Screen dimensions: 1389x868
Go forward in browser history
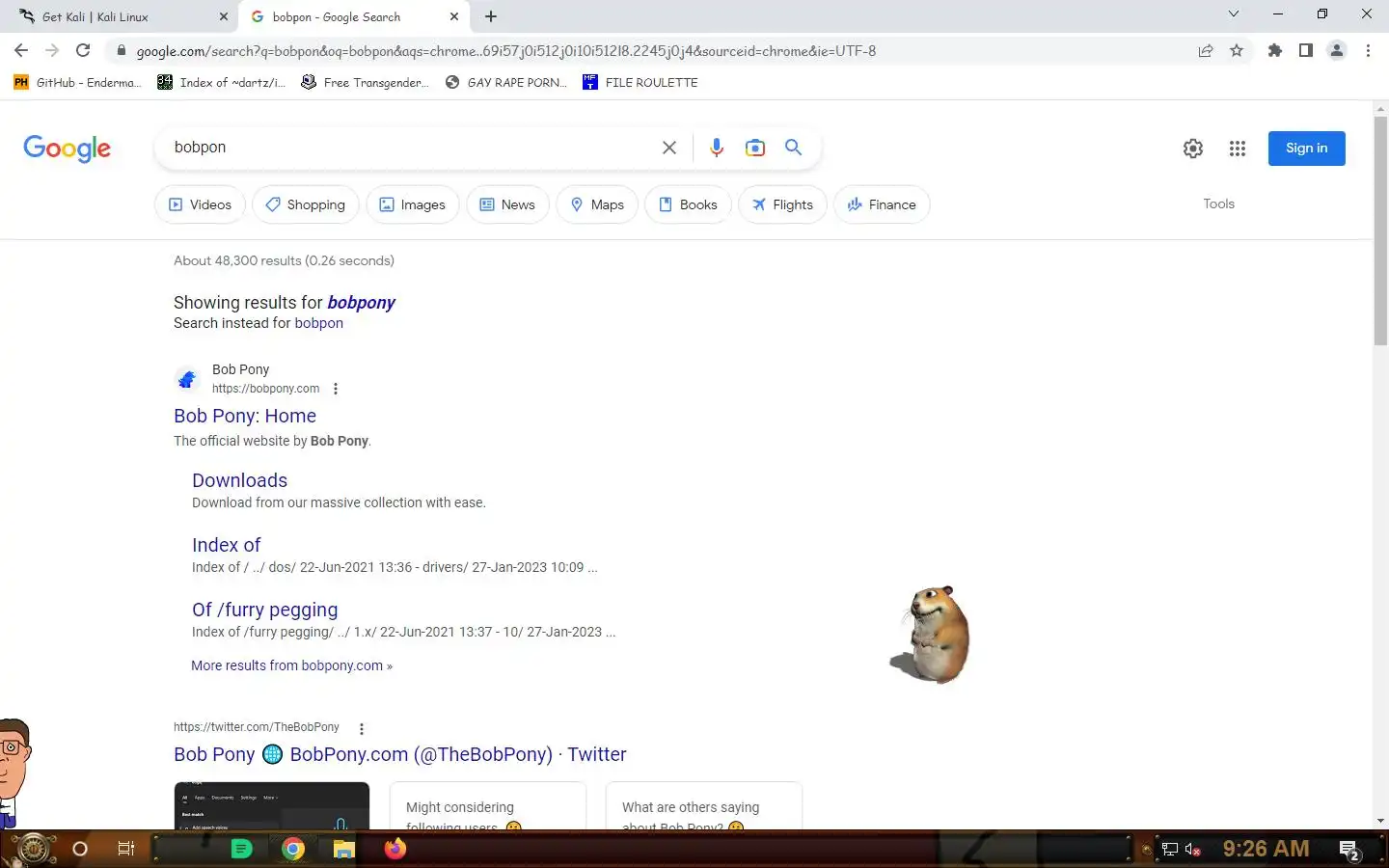(52, 50)
